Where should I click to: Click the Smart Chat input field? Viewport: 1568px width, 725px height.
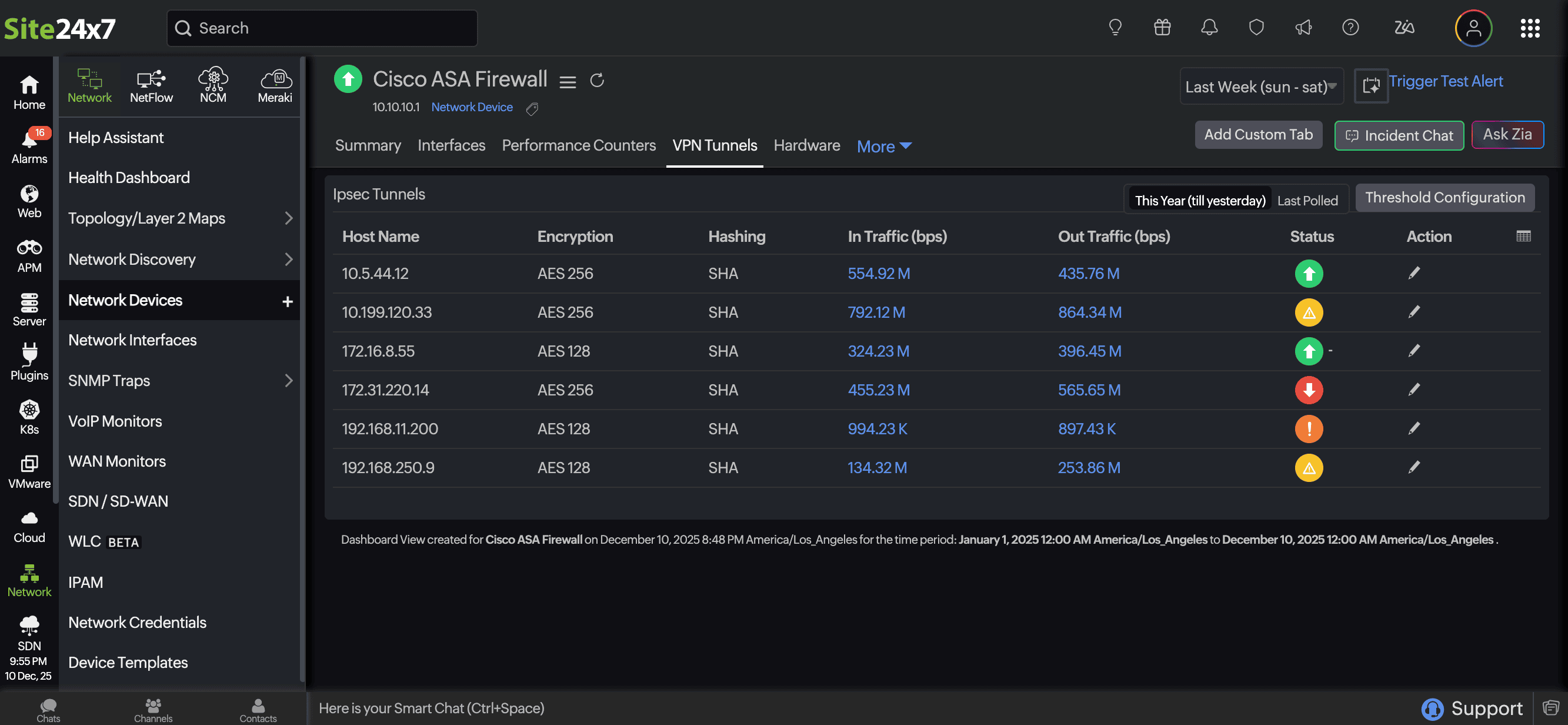pyautogui.click(x=548, y=708)
